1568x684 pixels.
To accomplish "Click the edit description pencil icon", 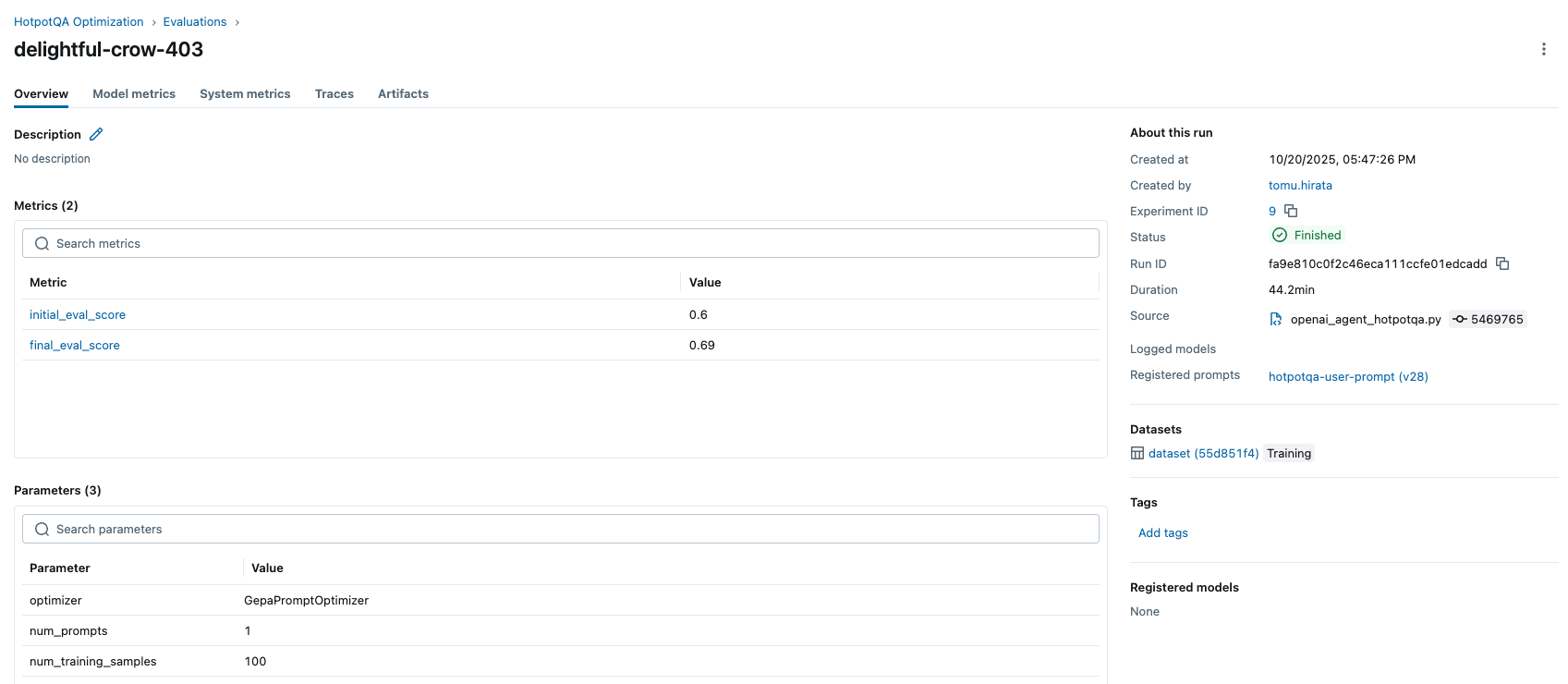I will tap(96, 134).
